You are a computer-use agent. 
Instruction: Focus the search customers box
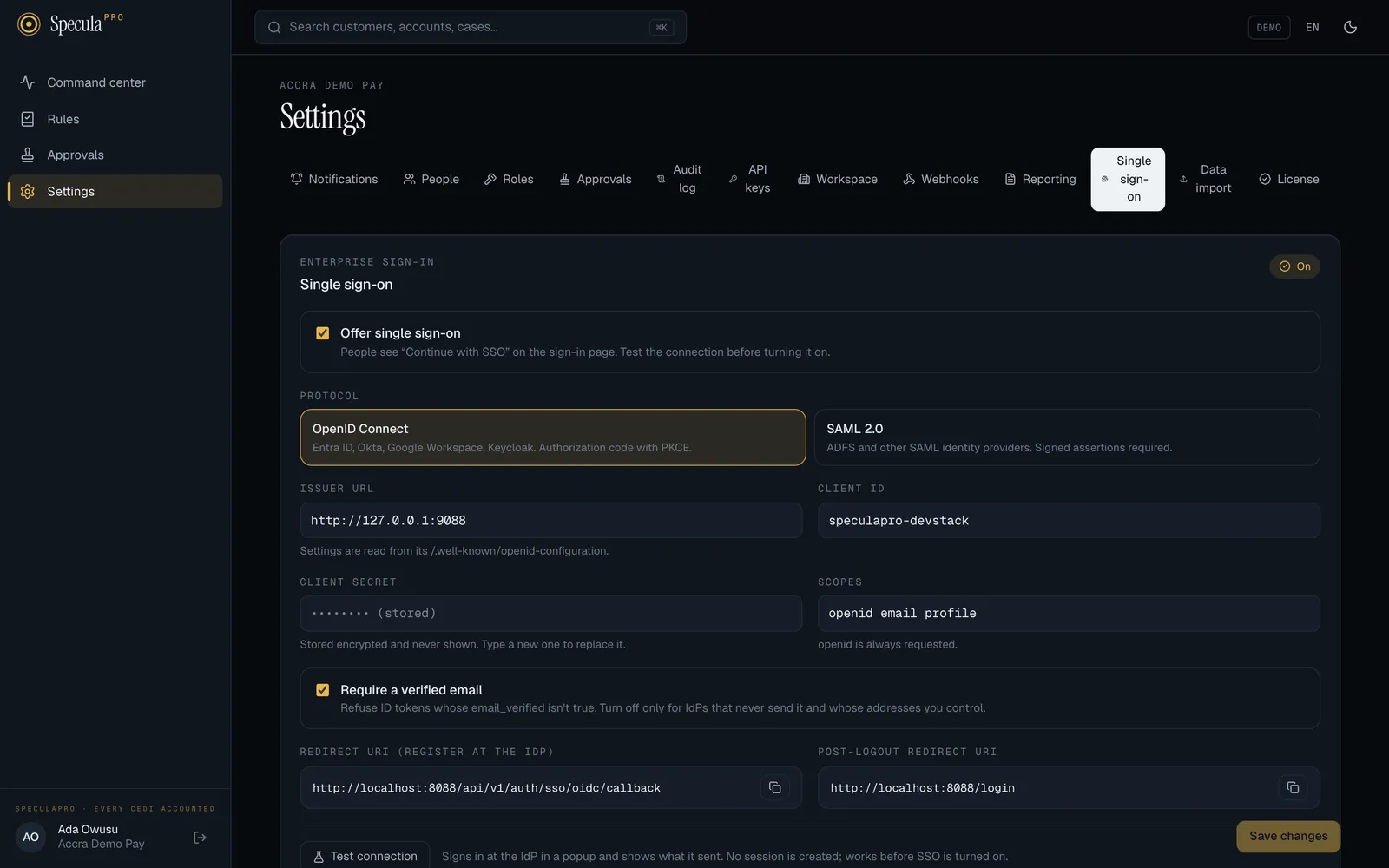coord(471,27)
